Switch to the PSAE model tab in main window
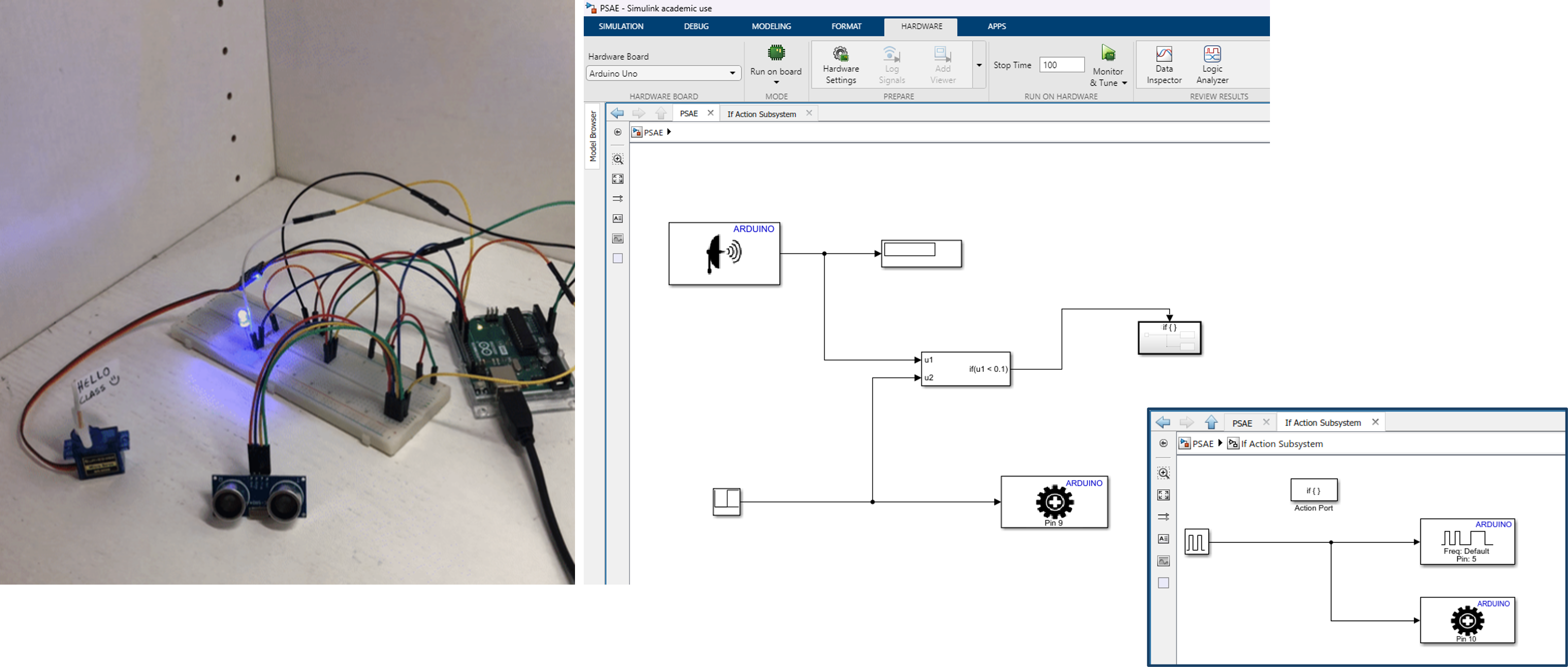The height and width of the screenshot is (667, 1568). 689,113
